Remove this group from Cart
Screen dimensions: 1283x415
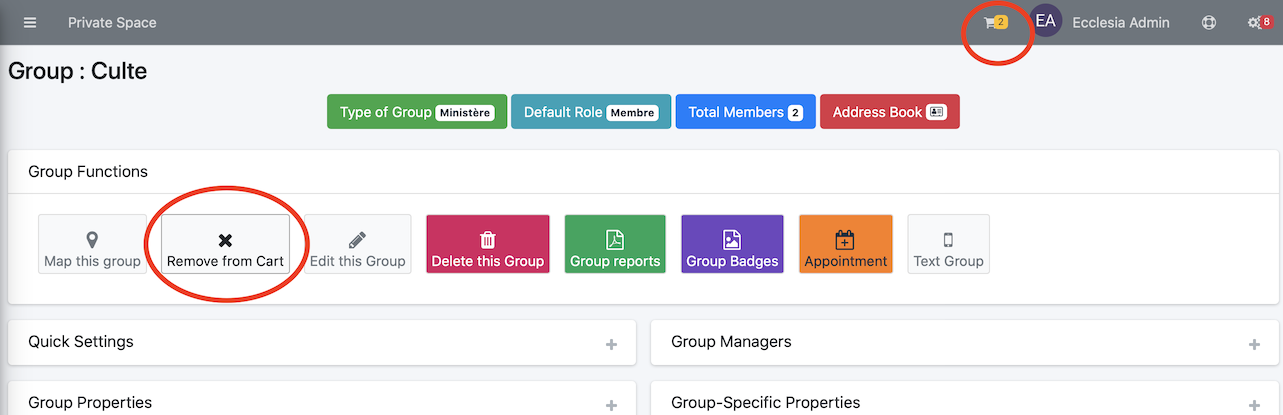point(225,244)
